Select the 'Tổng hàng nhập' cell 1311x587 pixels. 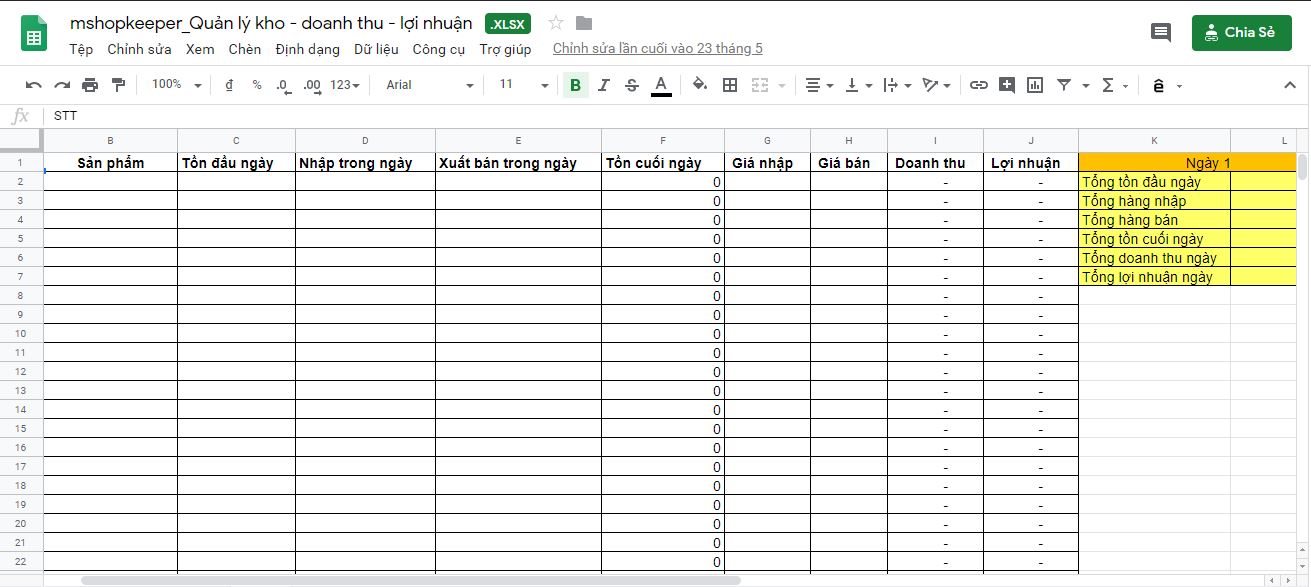[1155, 201]
